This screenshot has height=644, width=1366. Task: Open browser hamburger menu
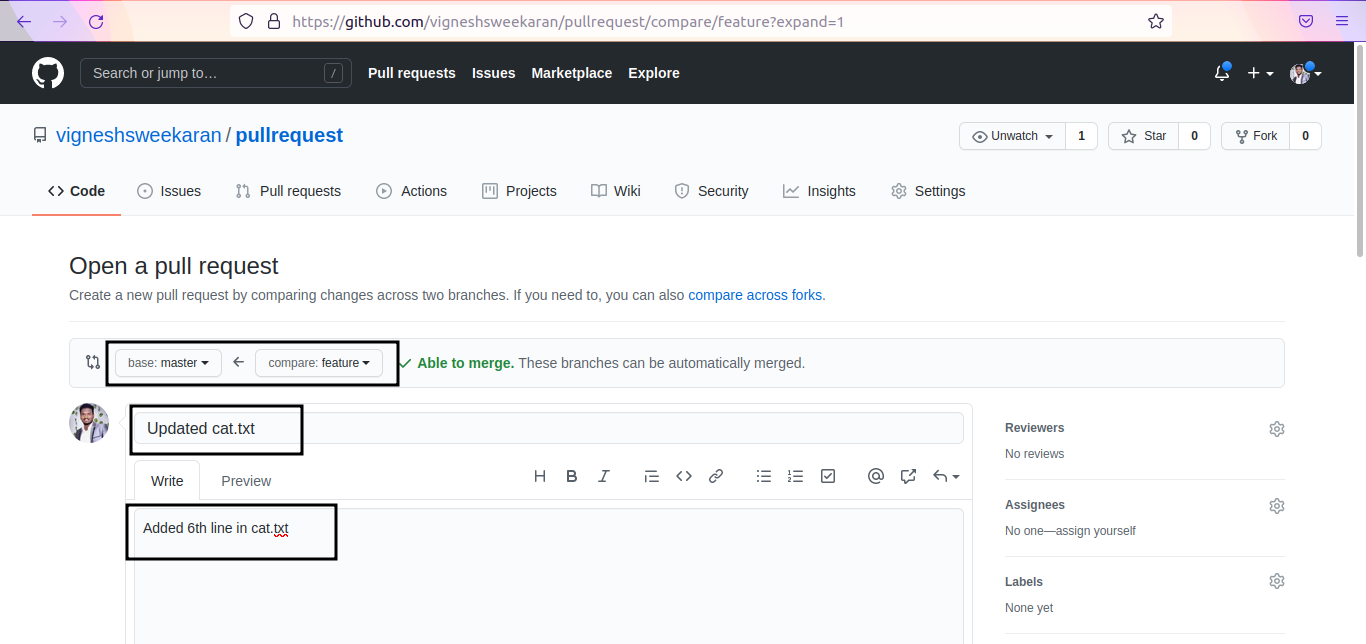tap(1342, 21)
